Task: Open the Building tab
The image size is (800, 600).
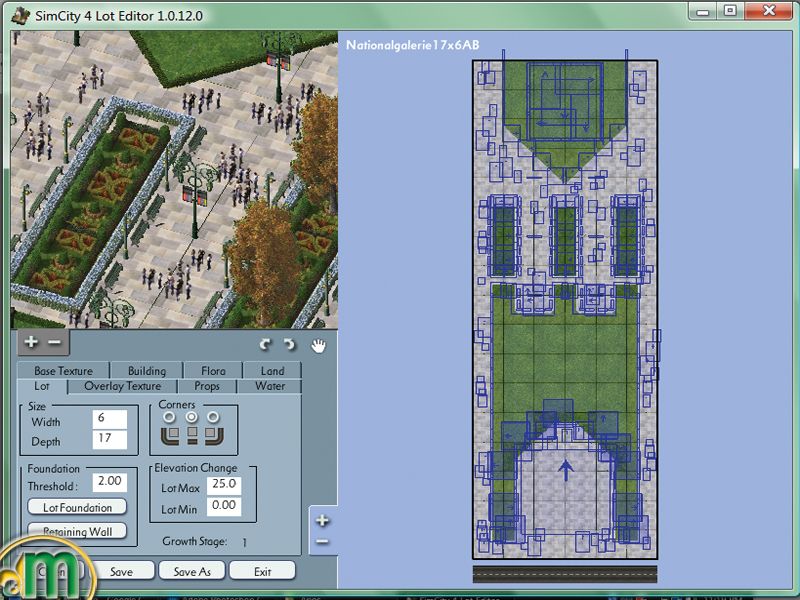Action: coord(147,370)
